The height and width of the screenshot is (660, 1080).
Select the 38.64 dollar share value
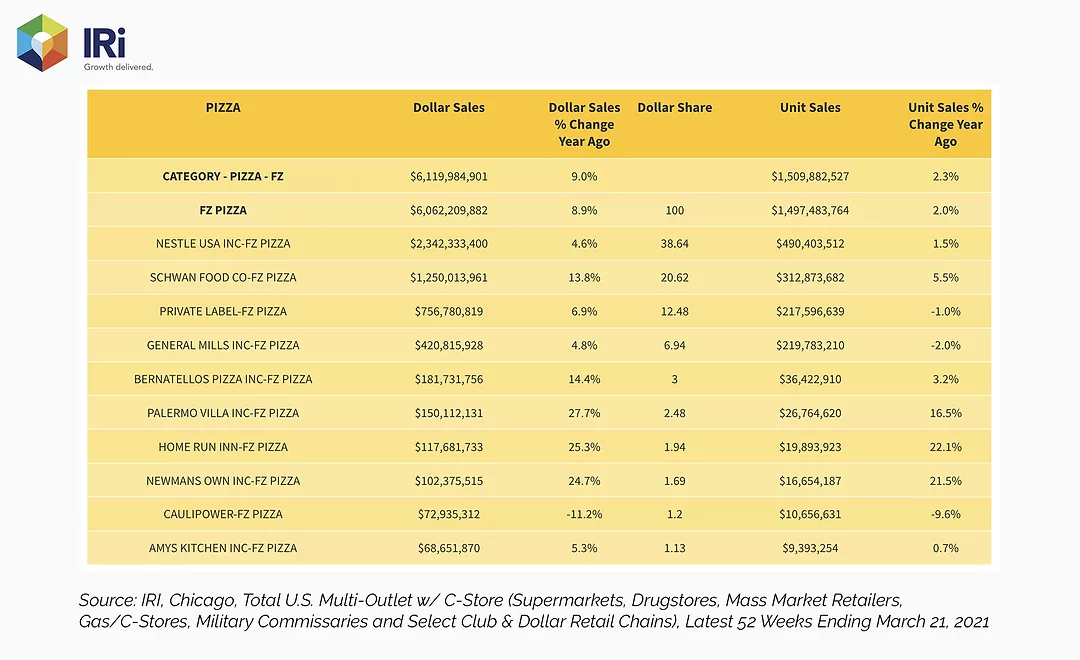674,244
